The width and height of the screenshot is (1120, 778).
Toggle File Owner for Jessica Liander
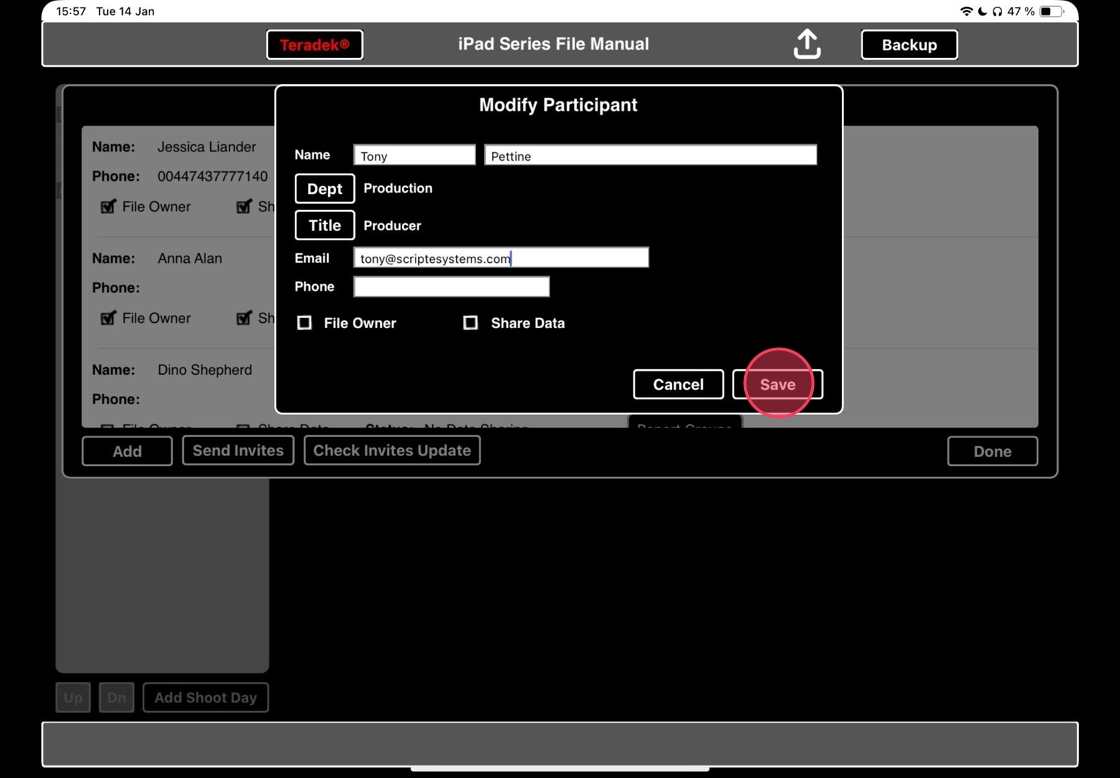108,206
